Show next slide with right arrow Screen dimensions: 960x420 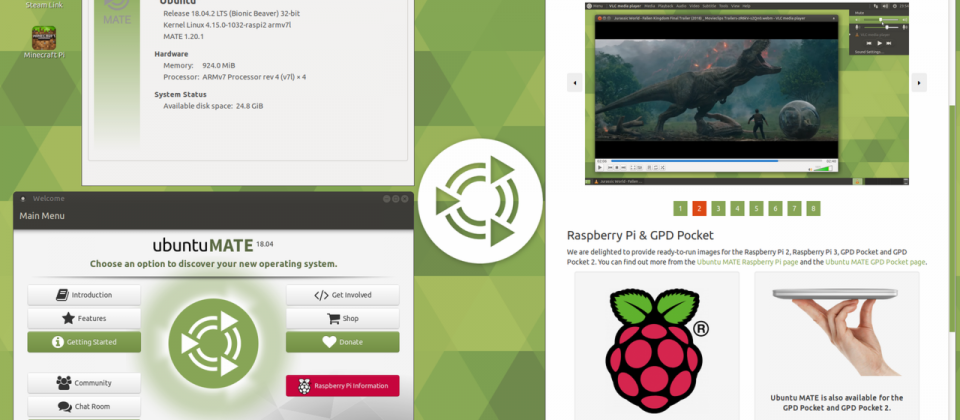(x=919, y=83)
